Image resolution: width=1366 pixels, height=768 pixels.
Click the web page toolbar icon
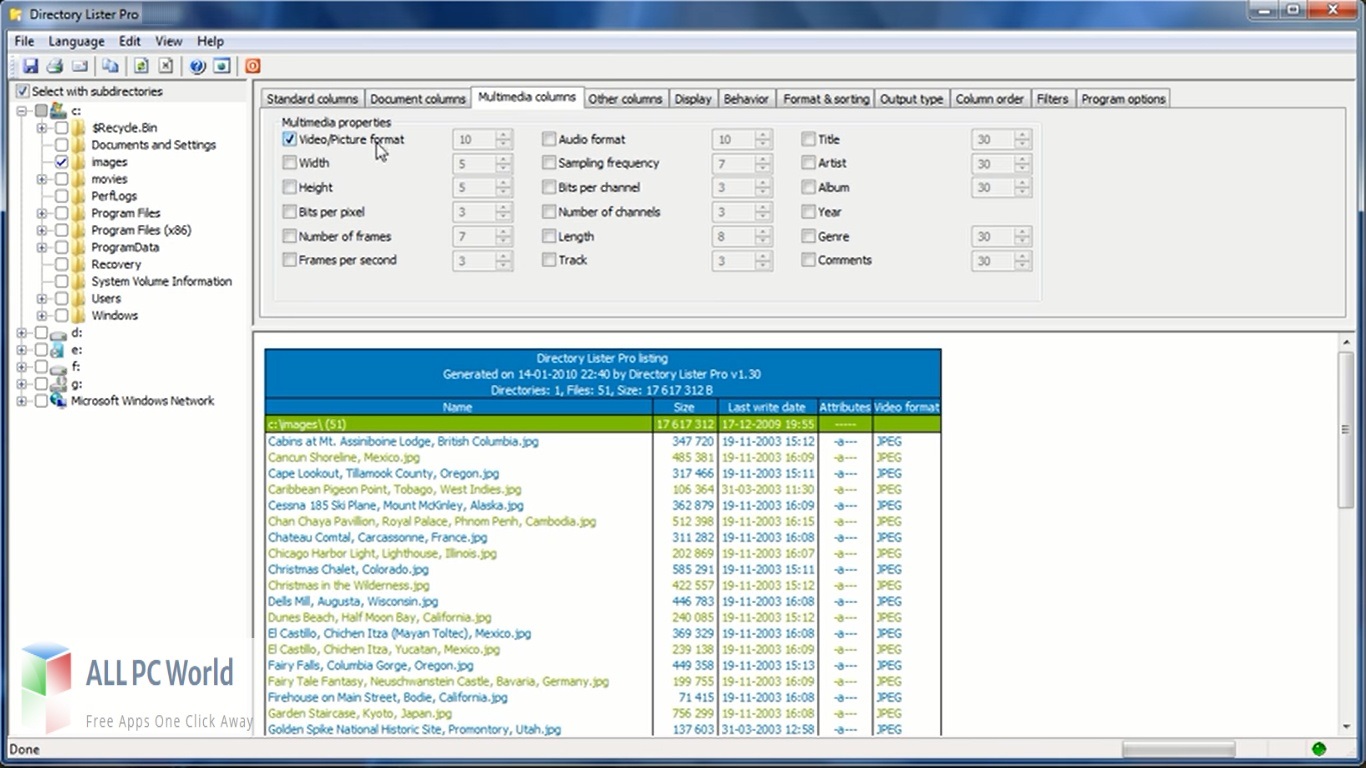click(222, 66)
